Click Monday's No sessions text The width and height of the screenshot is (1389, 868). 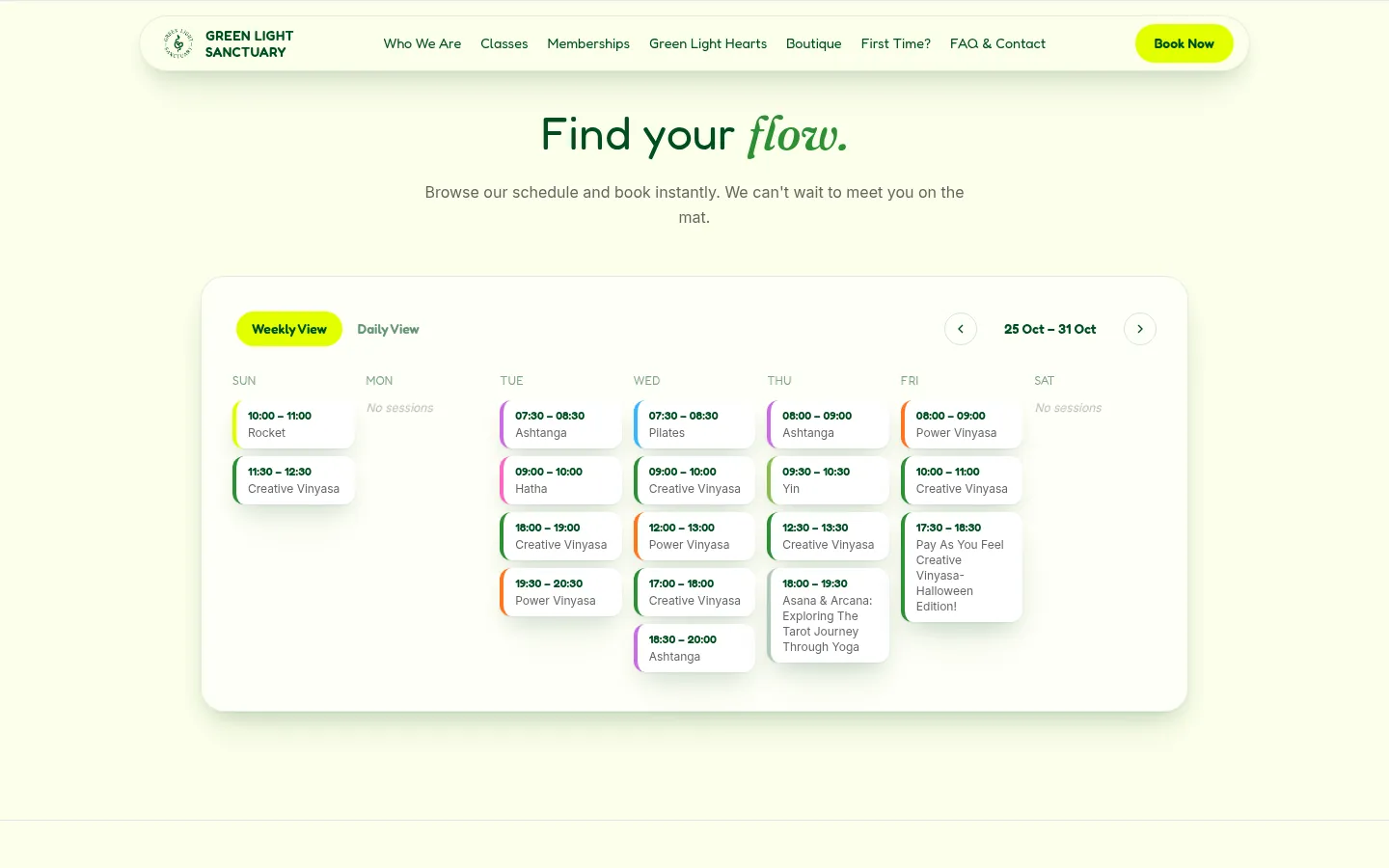point(400,408)
